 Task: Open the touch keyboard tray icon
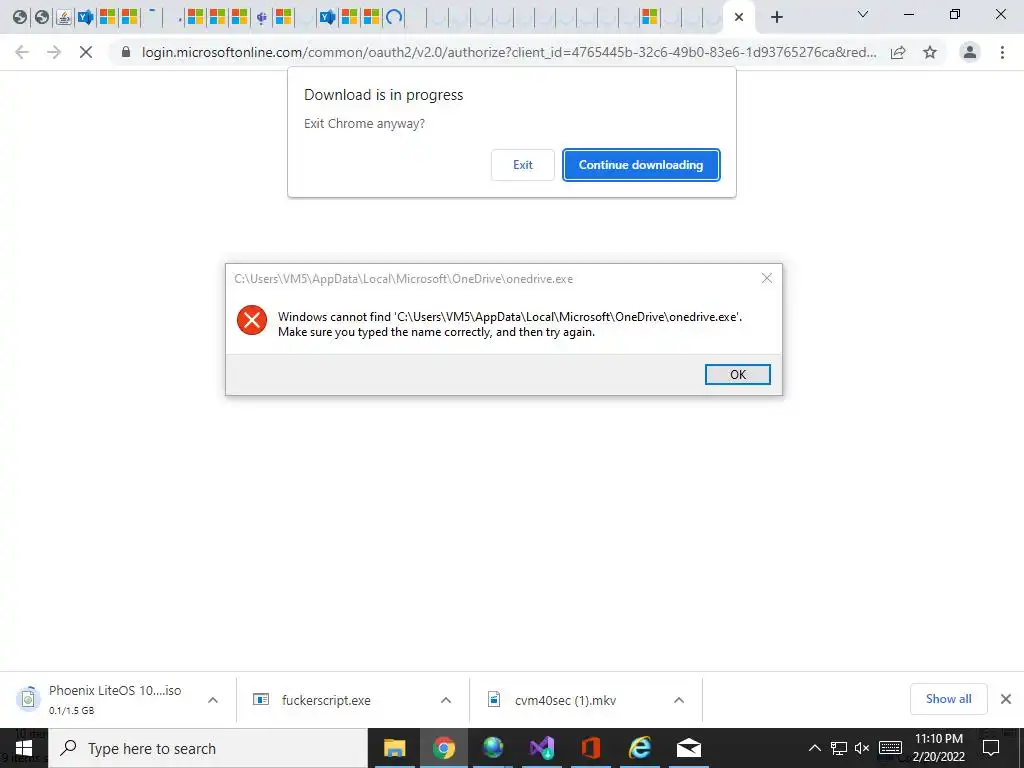point(891,748)
